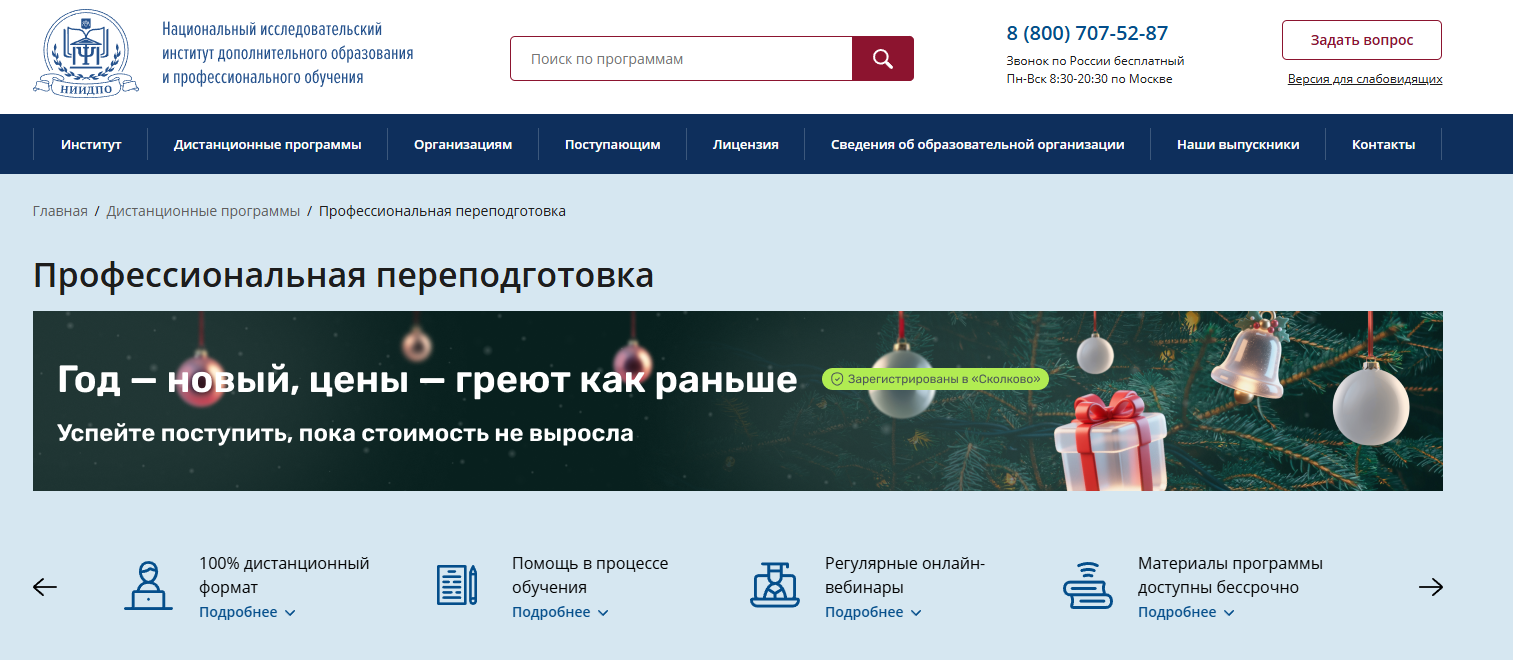This screenshot has height=660, width=1513.
Task: Expand Подробнее under Помощь в процессе обучения
Action: (560, 612)
